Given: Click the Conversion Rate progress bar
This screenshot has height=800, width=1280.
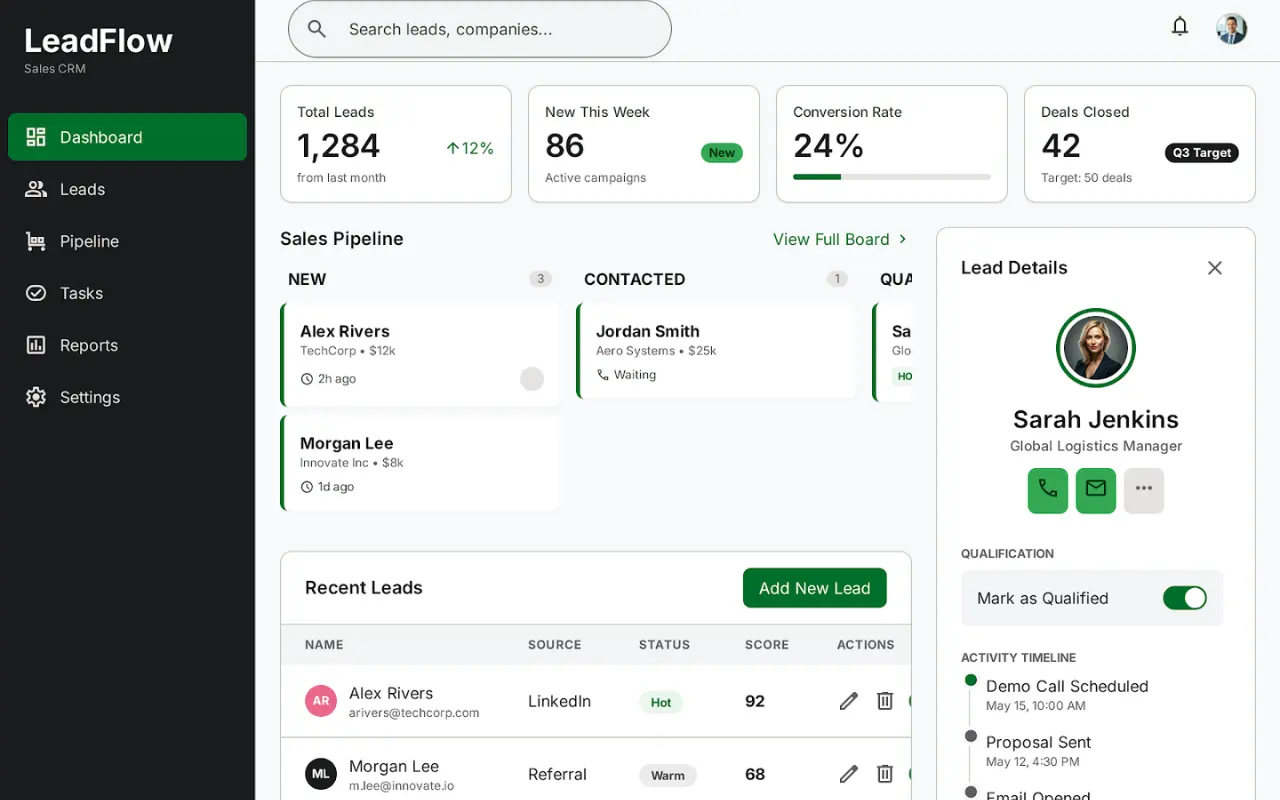Looking at the screenshot, I should (x=892, y=177).
